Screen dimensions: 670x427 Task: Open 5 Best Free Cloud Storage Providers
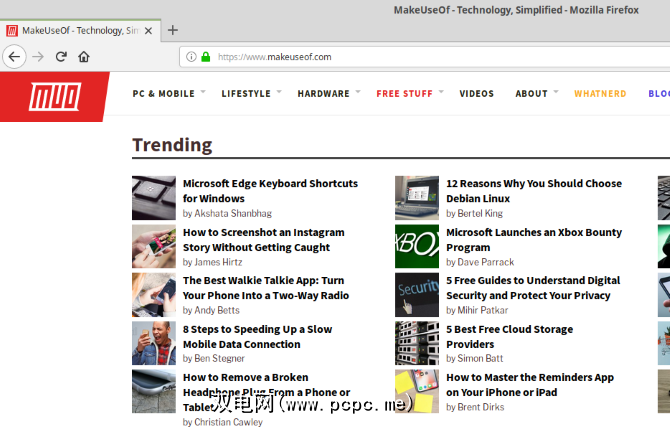click(510, 336)
